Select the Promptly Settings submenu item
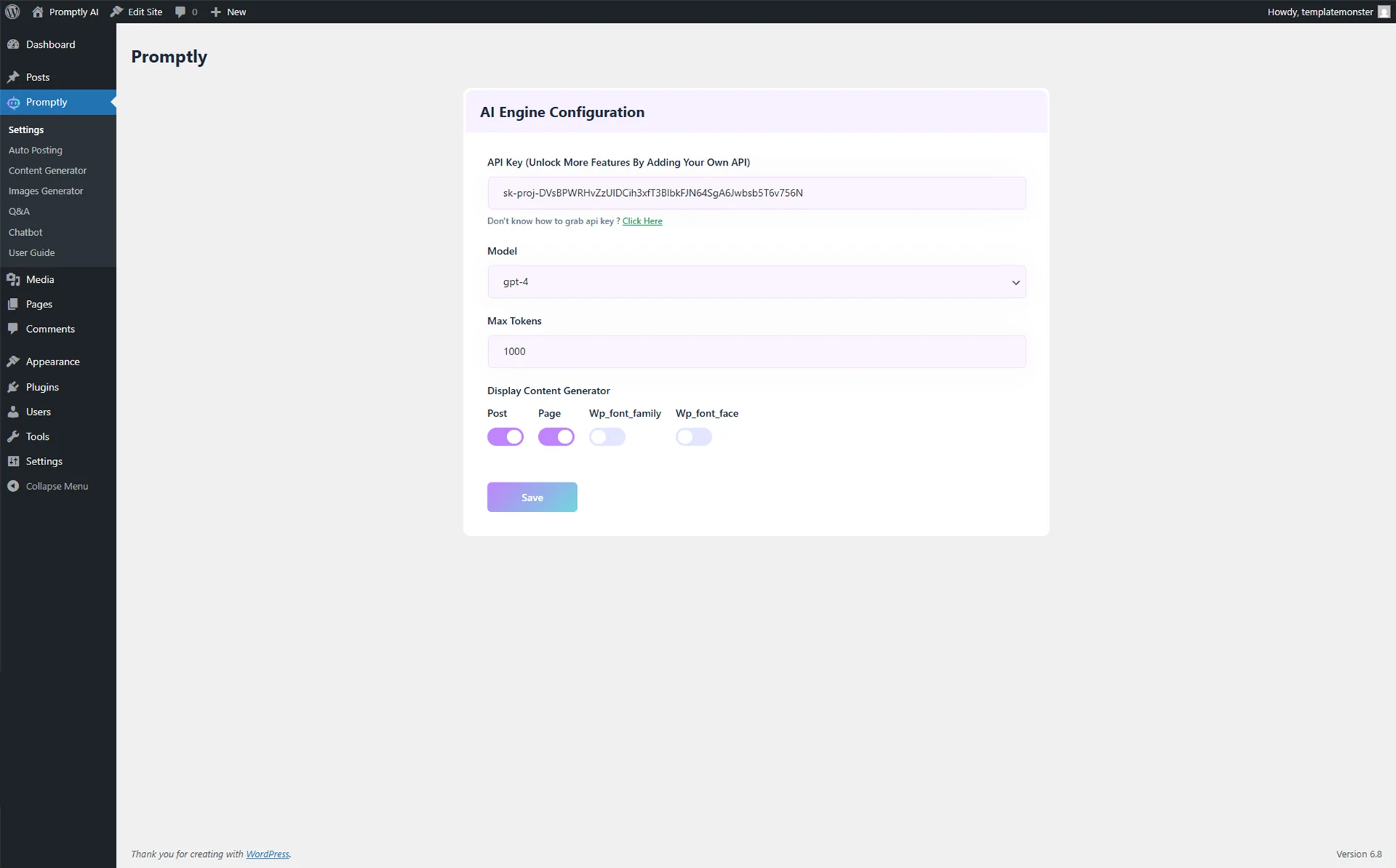This screenshot has width=1396, height=868. [x=26, y=129]
